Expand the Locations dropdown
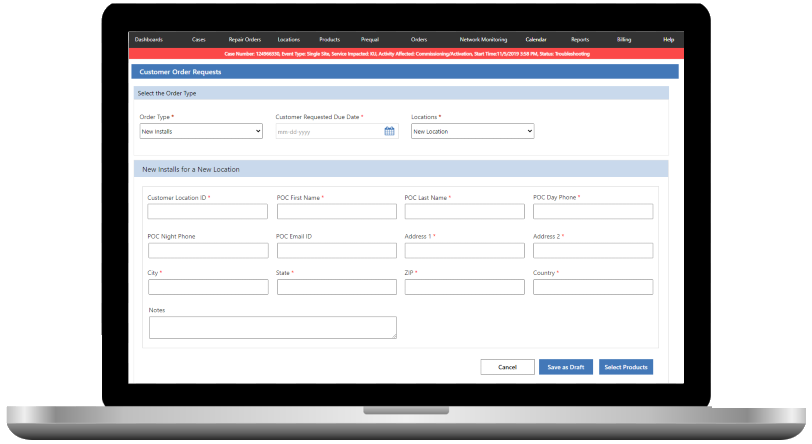This screenshot has height=444, width=812. click(472, 131)
